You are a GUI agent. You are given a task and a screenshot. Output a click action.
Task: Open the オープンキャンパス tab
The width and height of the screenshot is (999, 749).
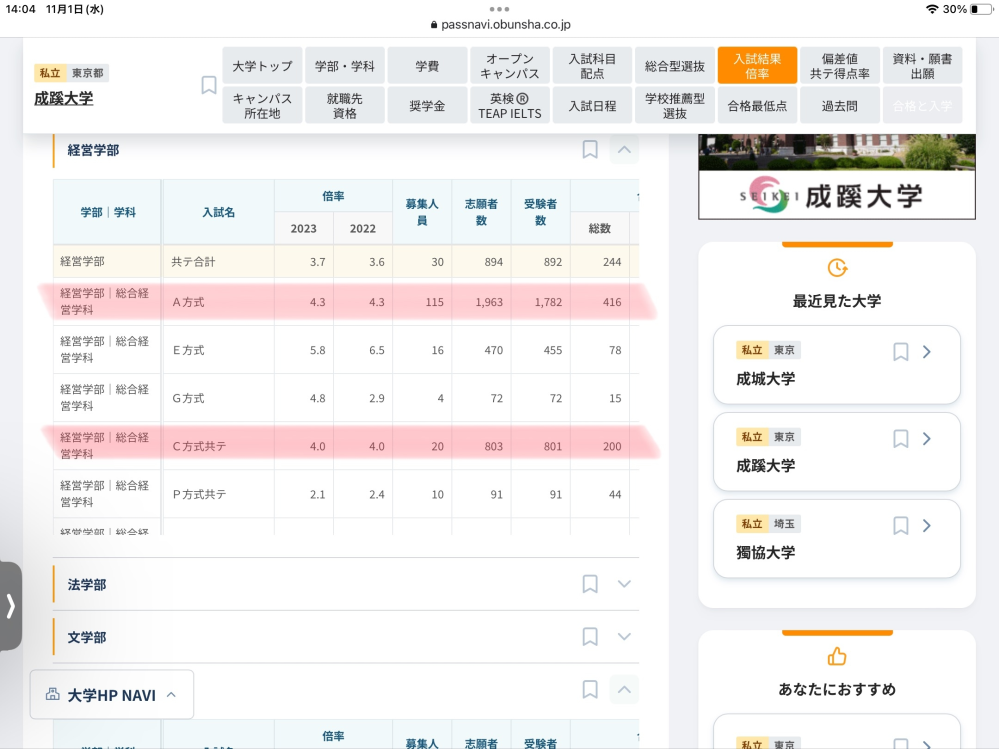pos(510,66)
